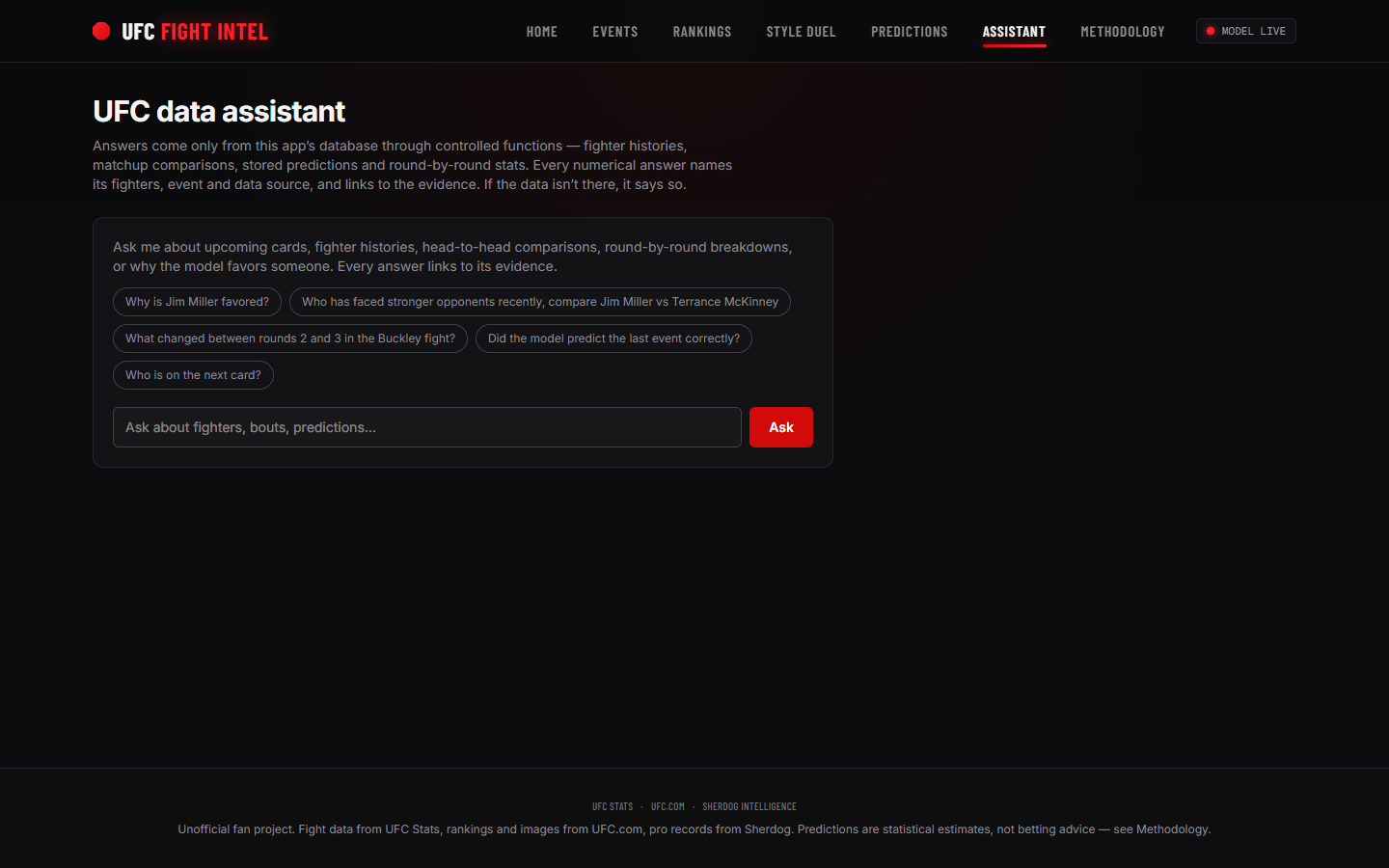
Task: Go to the Home nav item
Action: 542,32
